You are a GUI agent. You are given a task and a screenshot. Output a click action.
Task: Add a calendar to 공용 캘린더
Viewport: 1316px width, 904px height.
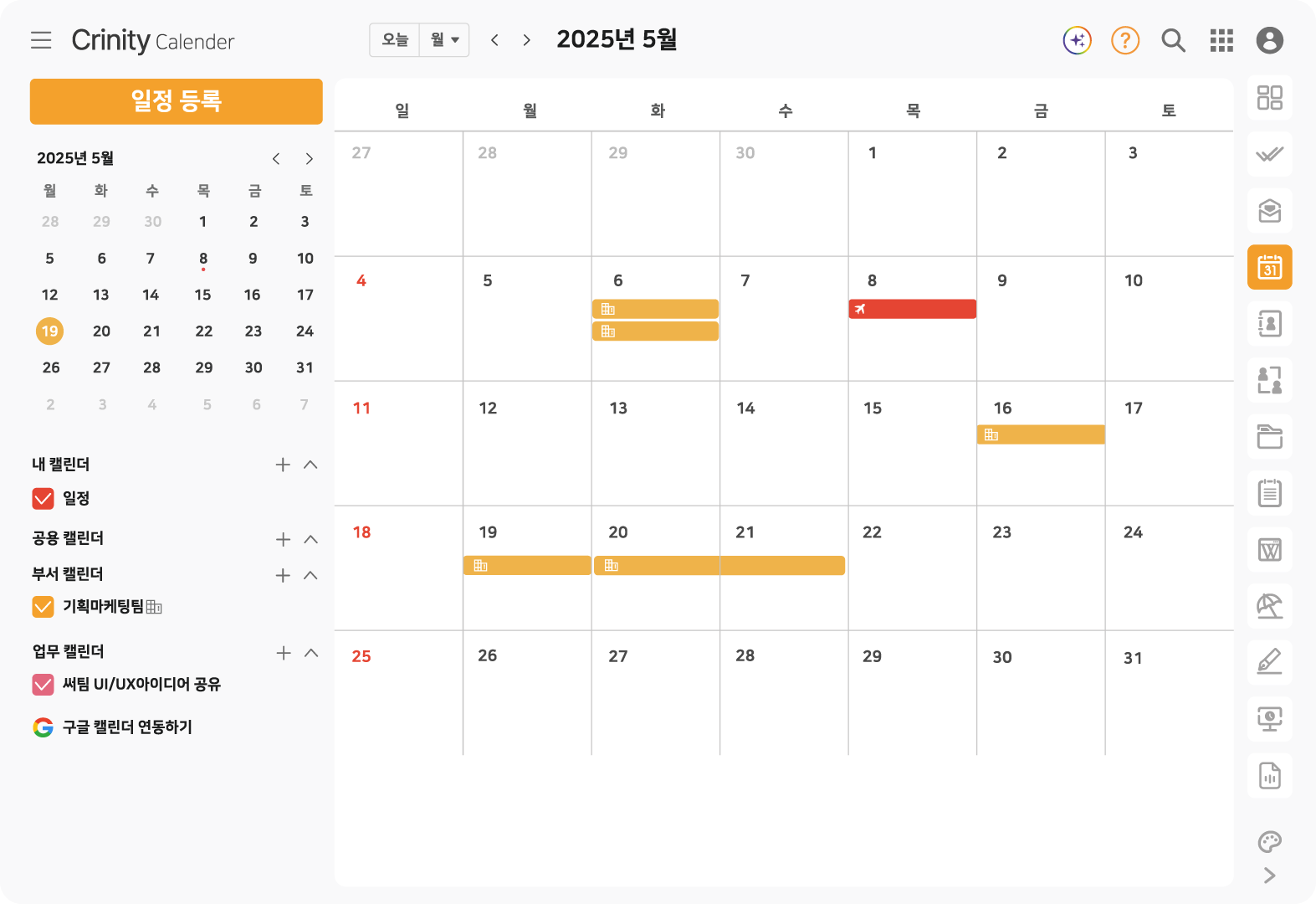(x=283, y=539)
